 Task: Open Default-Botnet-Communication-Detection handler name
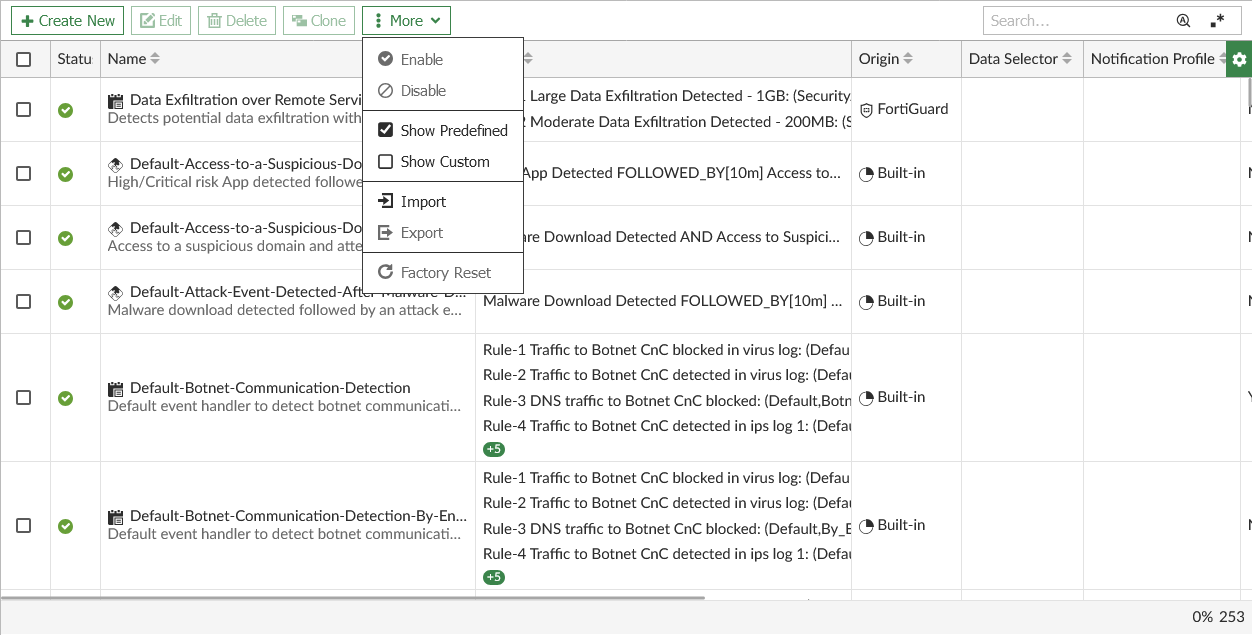(270, 388)
